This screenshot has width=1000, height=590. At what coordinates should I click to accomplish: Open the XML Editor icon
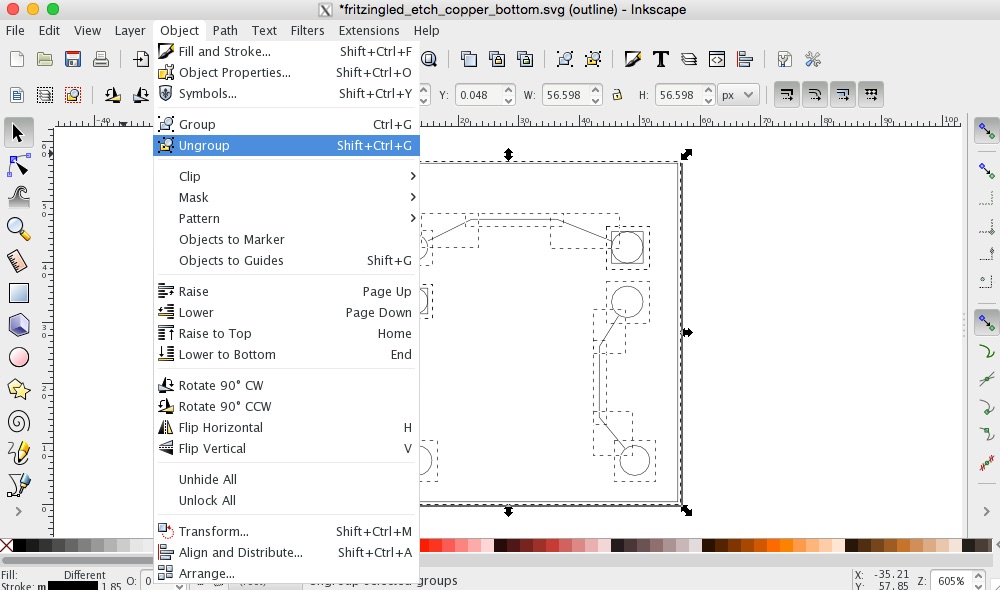(717, 60)
